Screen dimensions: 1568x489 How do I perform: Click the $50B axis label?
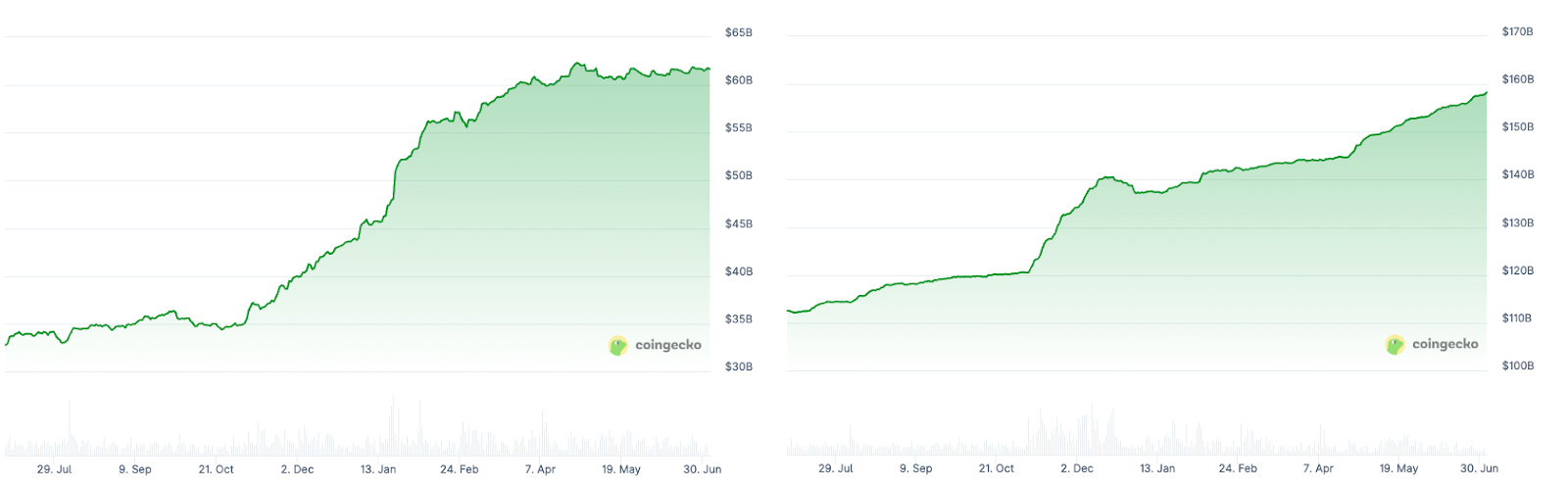pyautogui.click(x=738, y=175)
